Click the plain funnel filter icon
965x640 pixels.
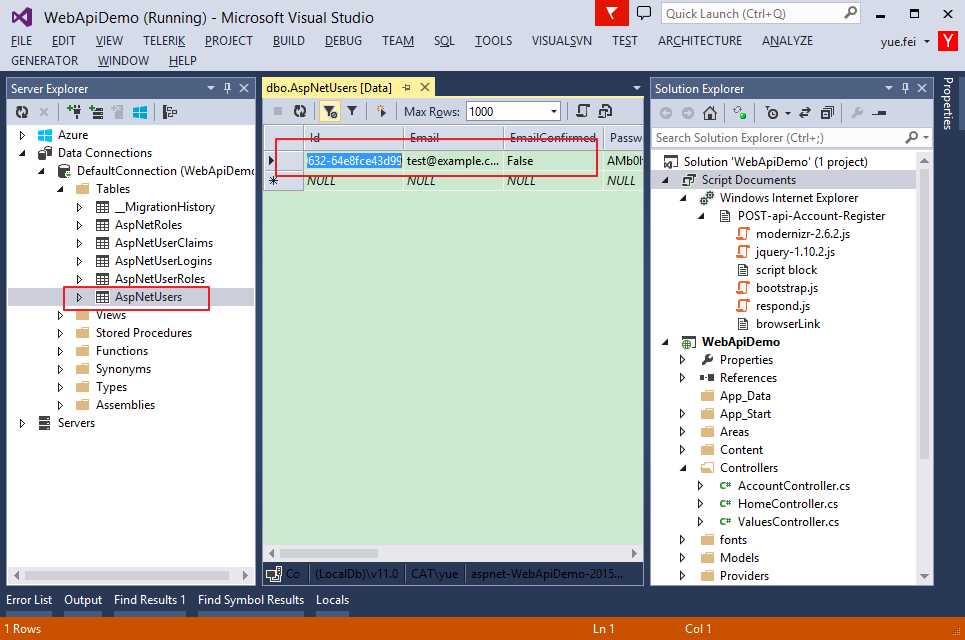coord(352,111)
